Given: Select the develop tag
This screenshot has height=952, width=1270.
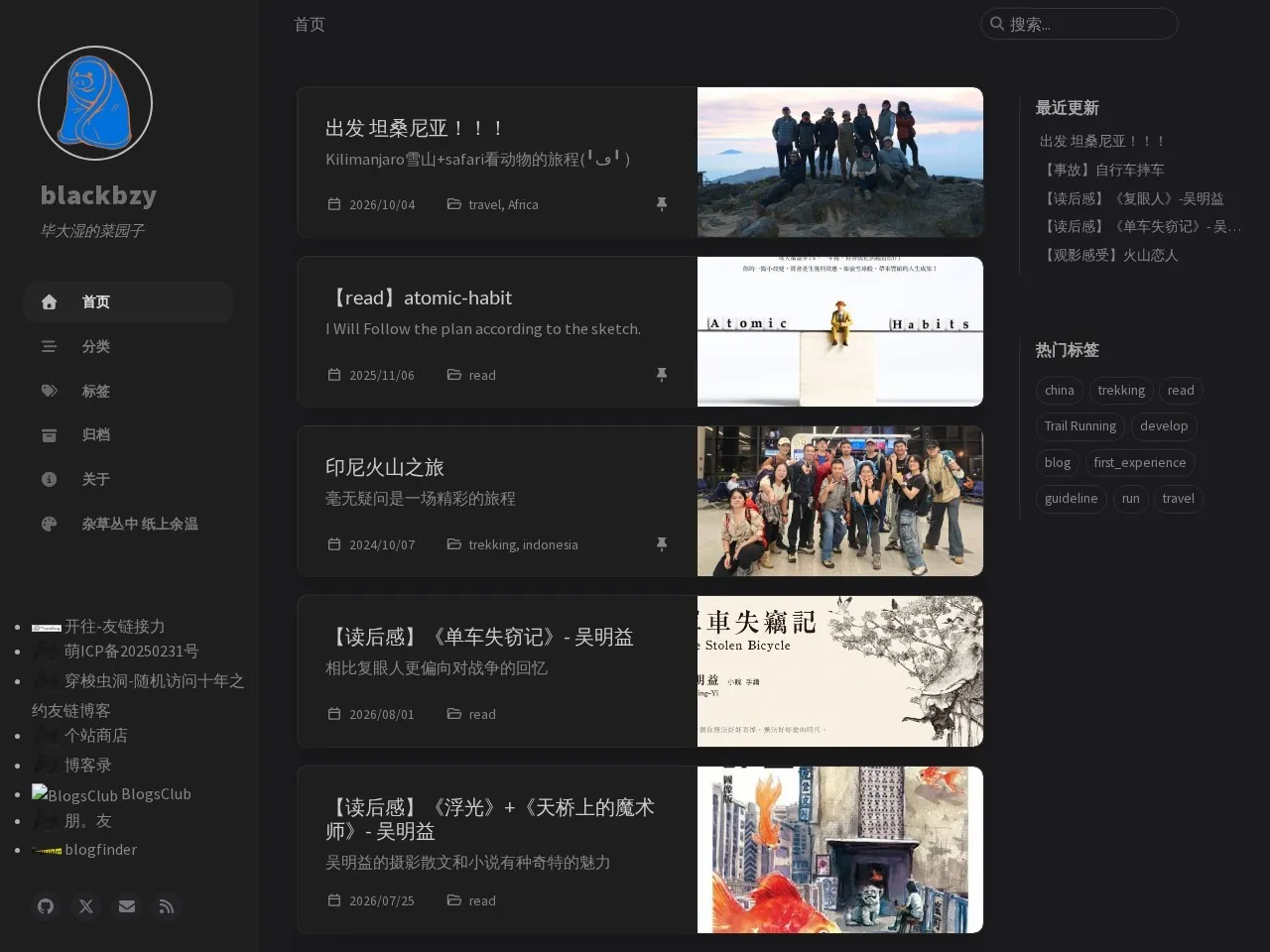Looking at the screenshot, I should tap(1164, 426).
